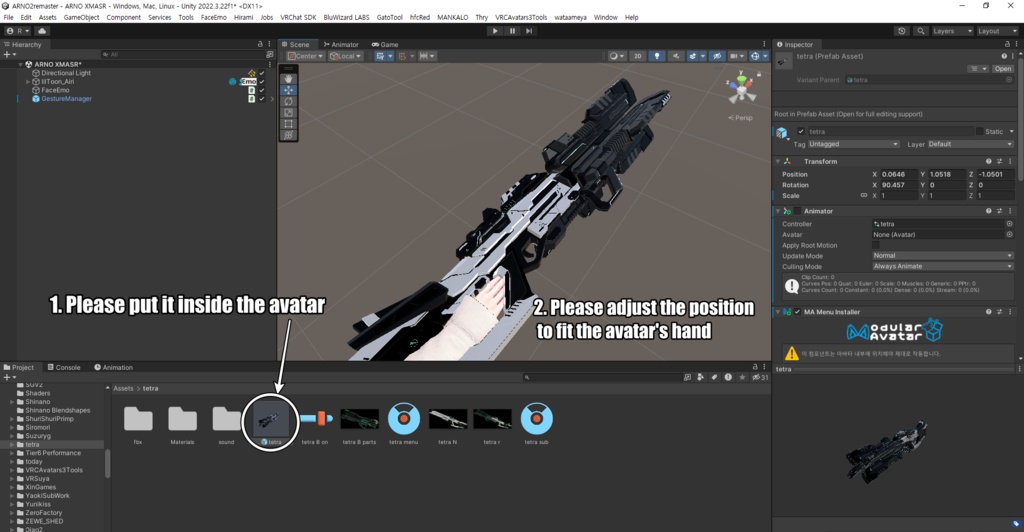Screen dimensions: 1024x532
Task: Open the Local handle rotation dropdown
Action: pyautogui.click(x=345, y=56)
